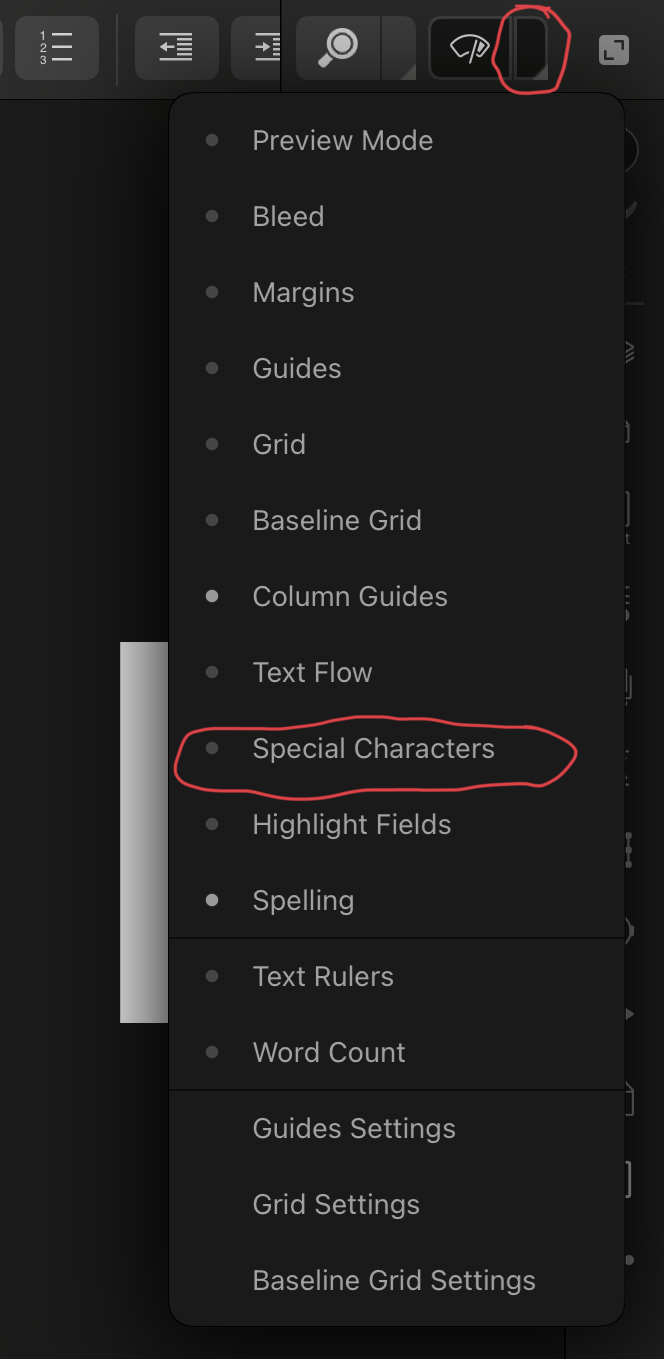Select the numbered list icon

[56, 47]
